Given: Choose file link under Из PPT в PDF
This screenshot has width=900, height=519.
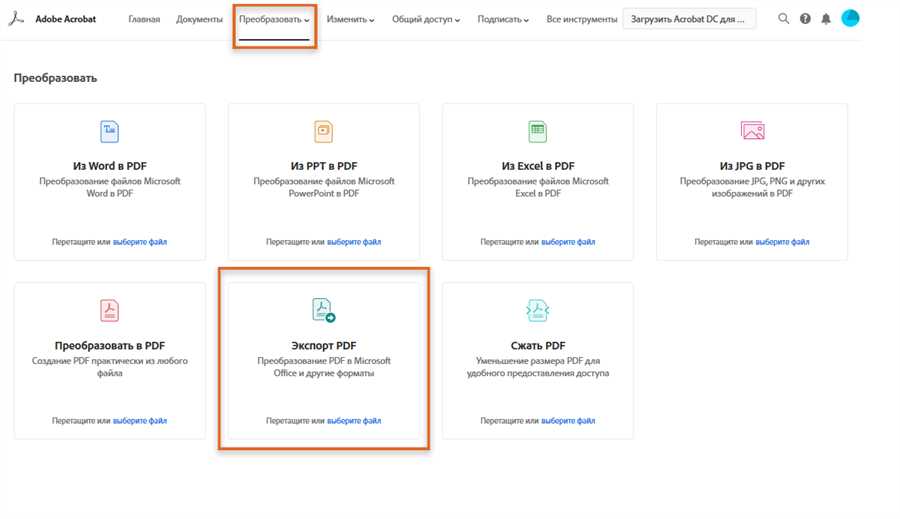Looking at the screenshot, I should 354,242.
